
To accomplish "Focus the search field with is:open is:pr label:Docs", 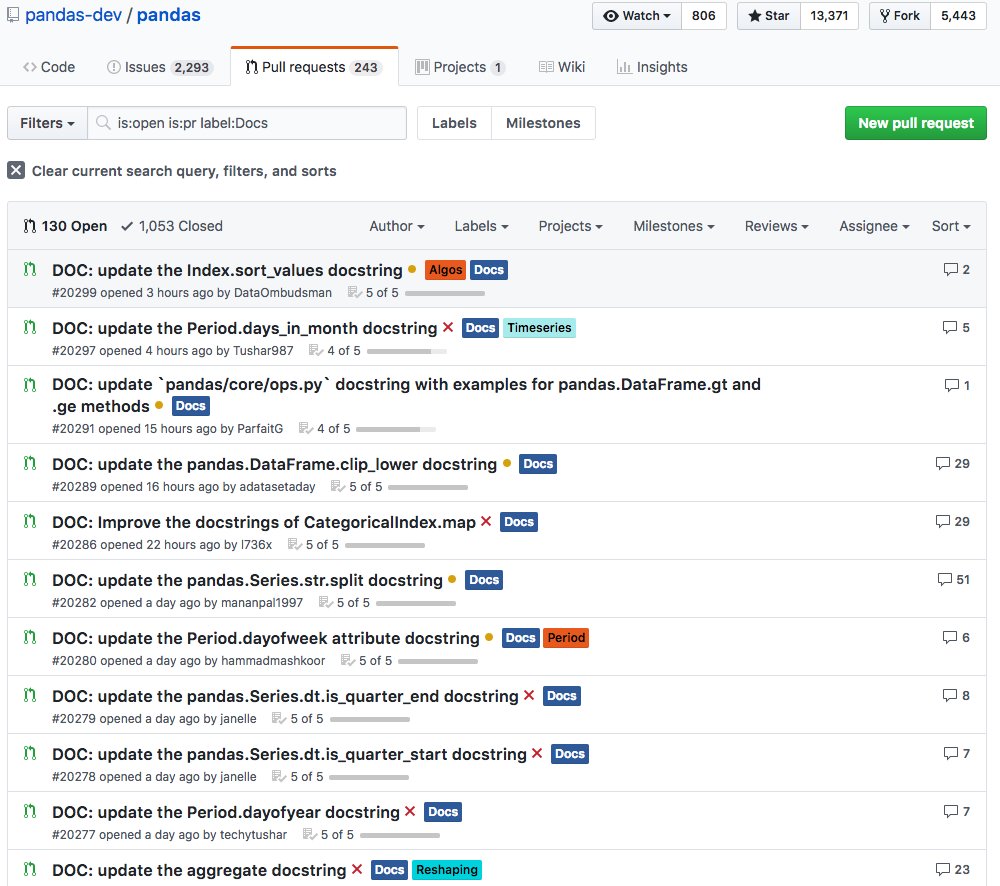I will [247, 123].
